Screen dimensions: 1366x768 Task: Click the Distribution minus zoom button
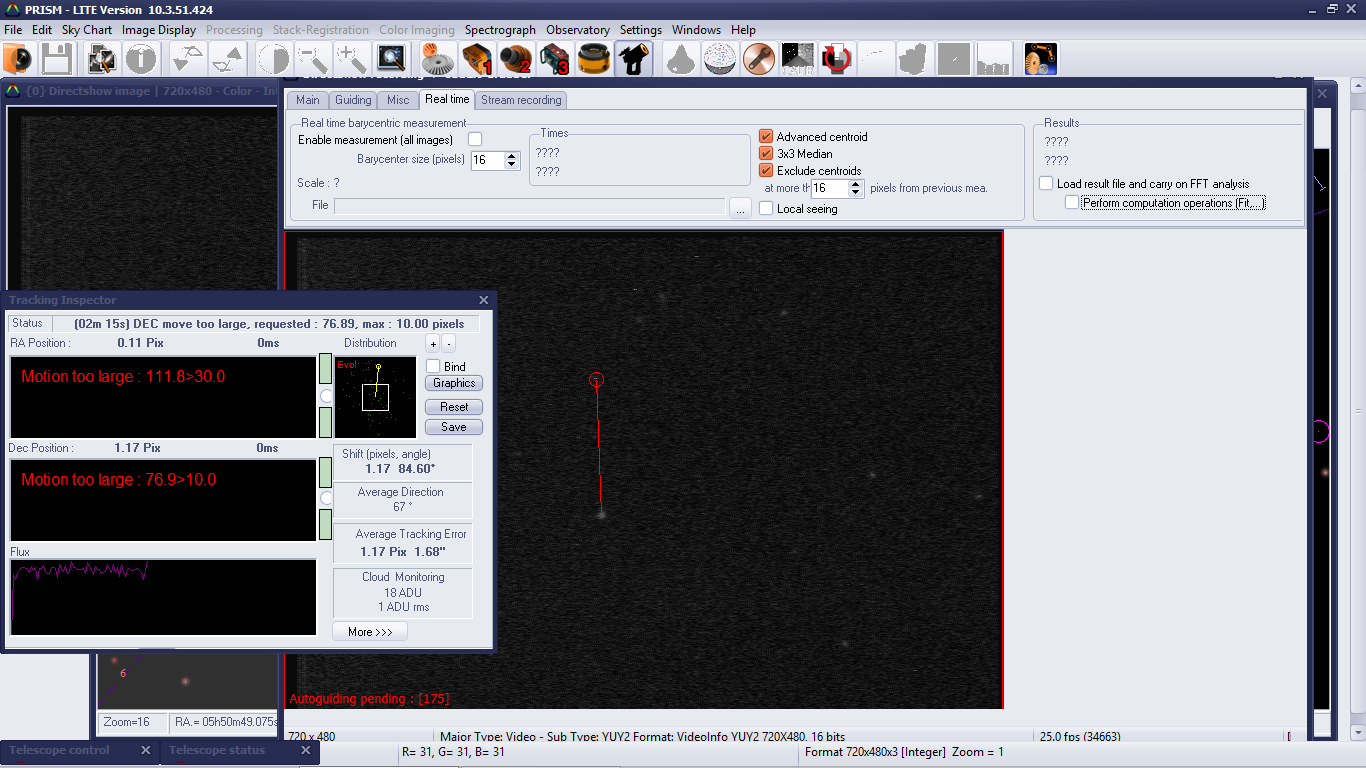click(x=449, y=343)
